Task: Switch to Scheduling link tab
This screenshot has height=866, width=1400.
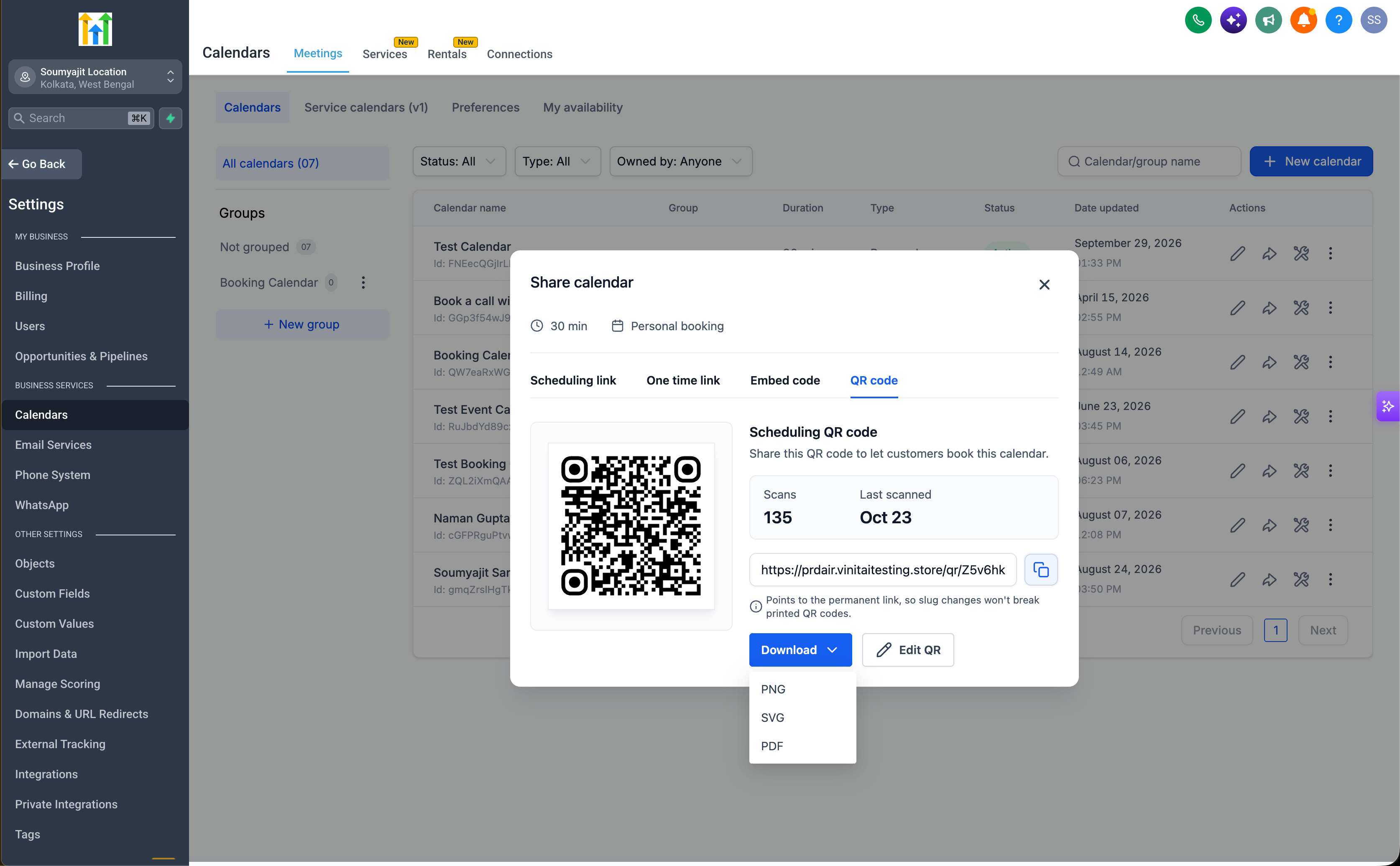Action: click(572, 380)
